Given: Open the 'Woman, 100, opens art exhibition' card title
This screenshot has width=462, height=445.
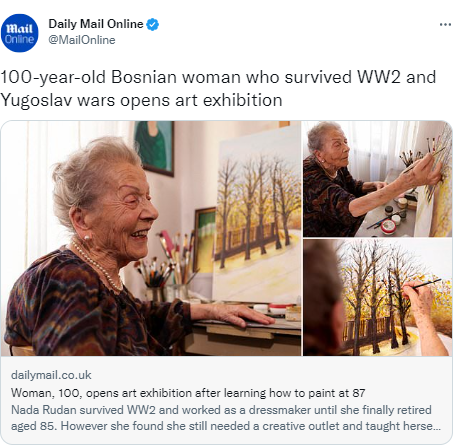Looking at the screenshot, I should (188, 393).
